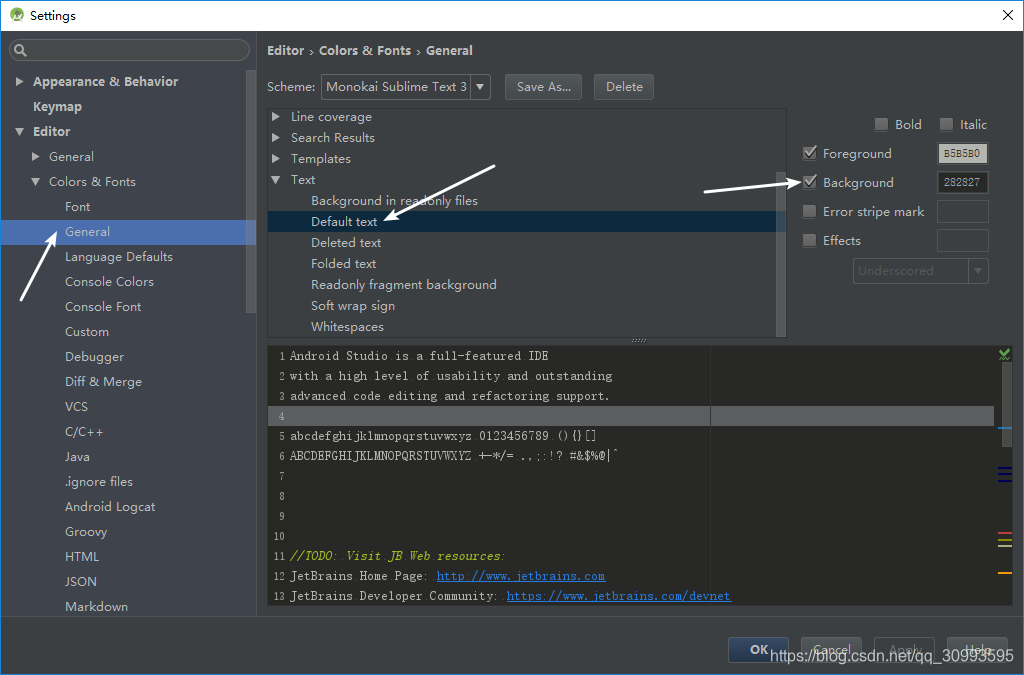Select Markdown color settings
This screenshot has height=675, width=1024.
click(97, 606)
